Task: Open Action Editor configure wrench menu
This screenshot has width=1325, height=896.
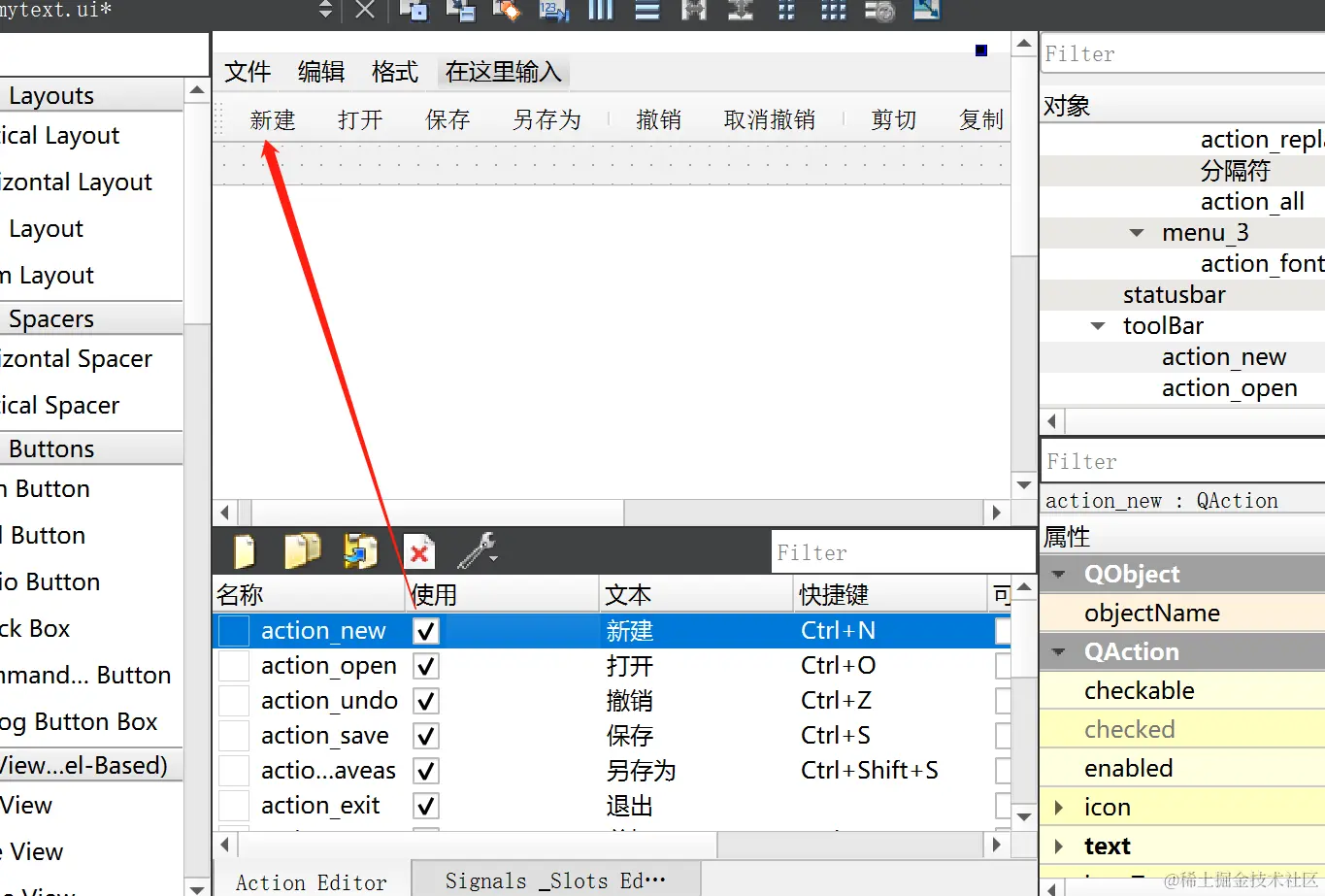Action: click(477, 551)
